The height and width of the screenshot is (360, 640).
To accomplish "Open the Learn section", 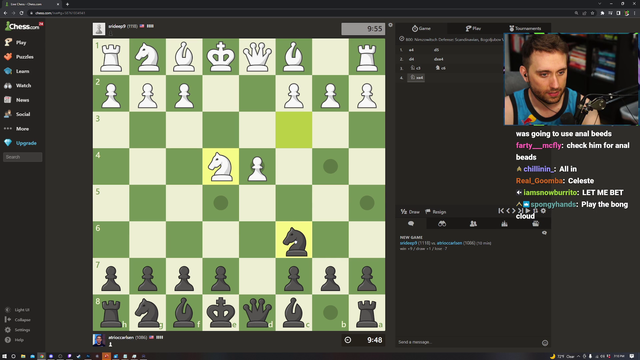I will tap(17, 71).
